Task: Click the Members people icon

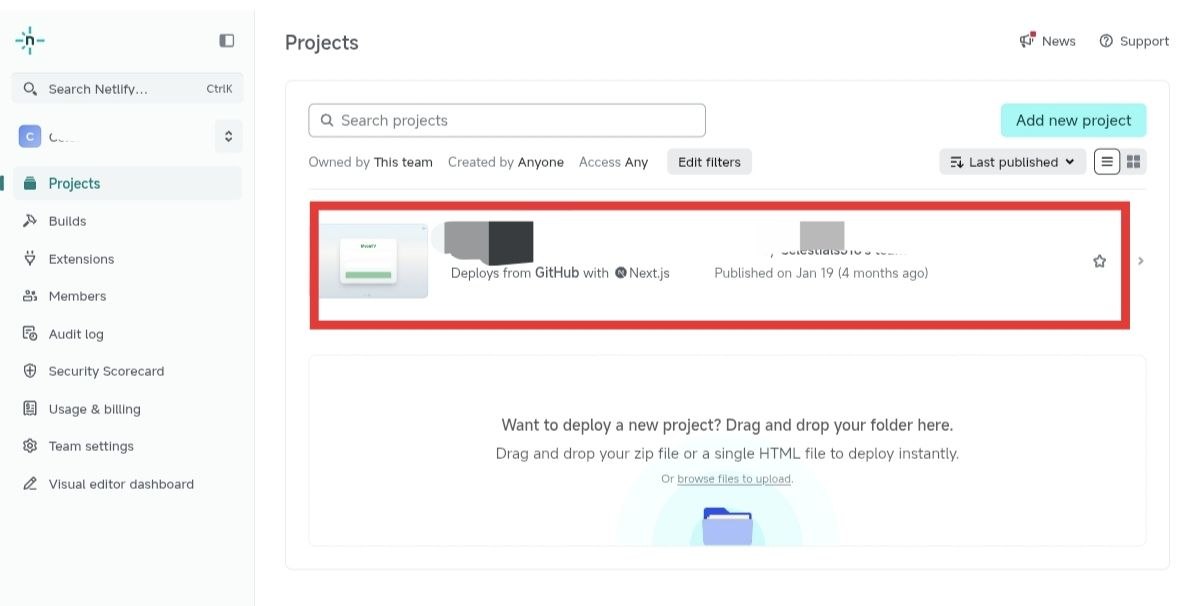Action: coord(30,296)
